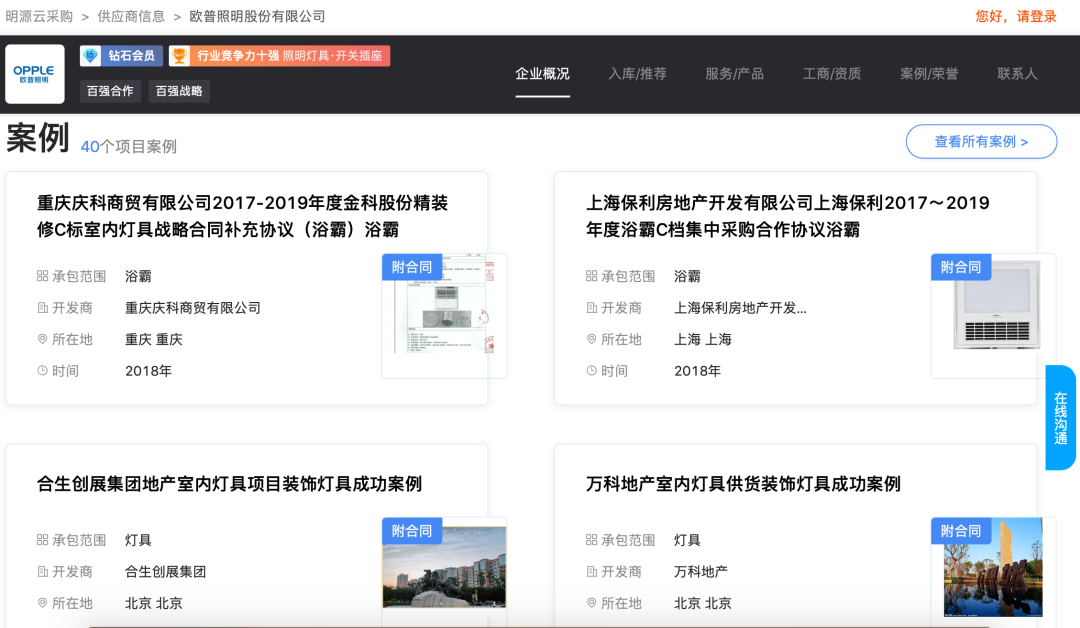Click 行业竞争力十强 badge
The width and height of the screenshot is (1080, 628).
coord(280,56)
